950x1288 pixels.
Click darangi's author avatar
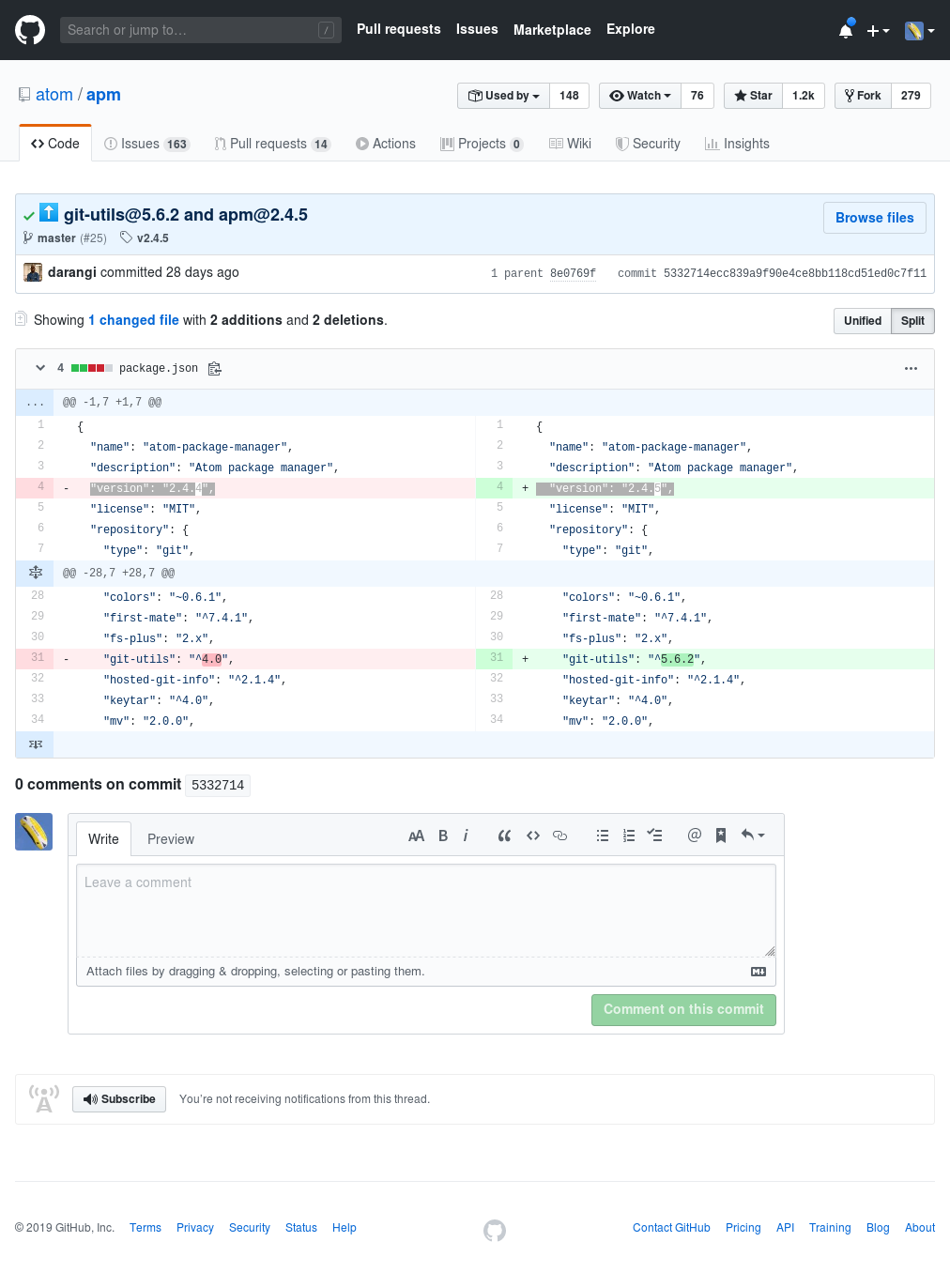click(x=33, y=272)
